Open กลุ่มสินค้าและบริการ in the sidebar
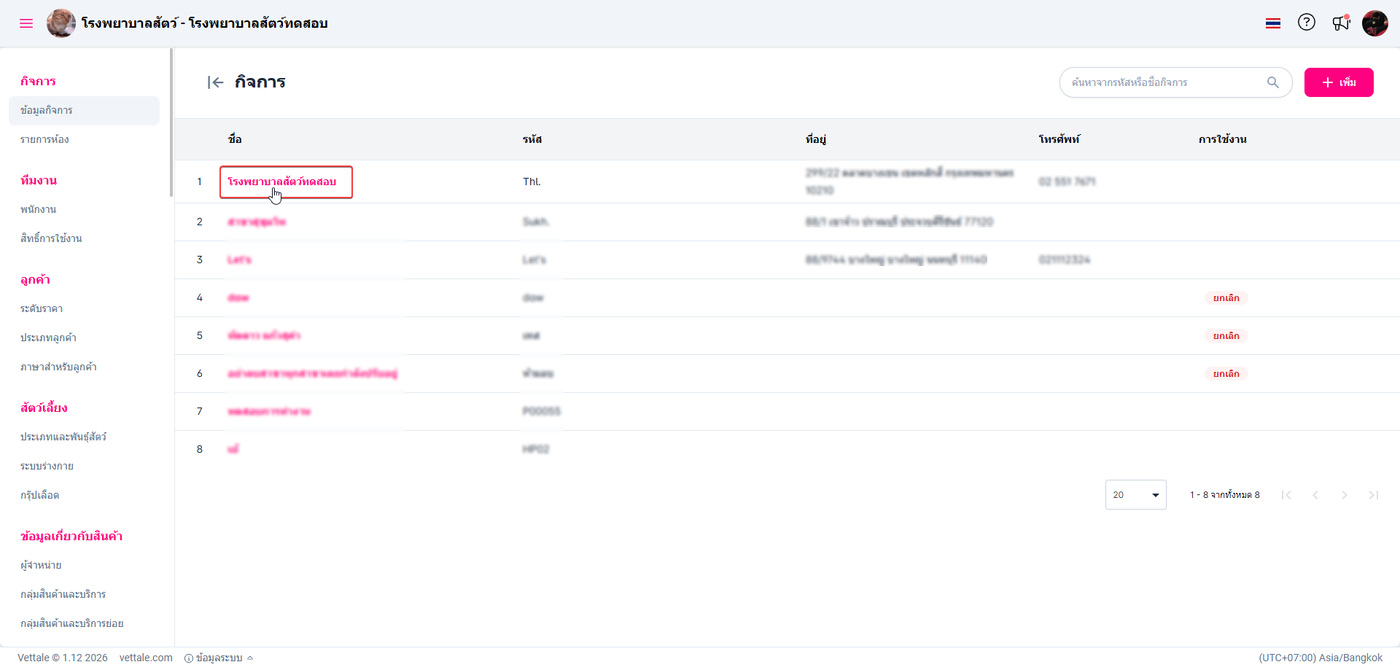Screen dimensions: 1400x670 pos(63,594)
